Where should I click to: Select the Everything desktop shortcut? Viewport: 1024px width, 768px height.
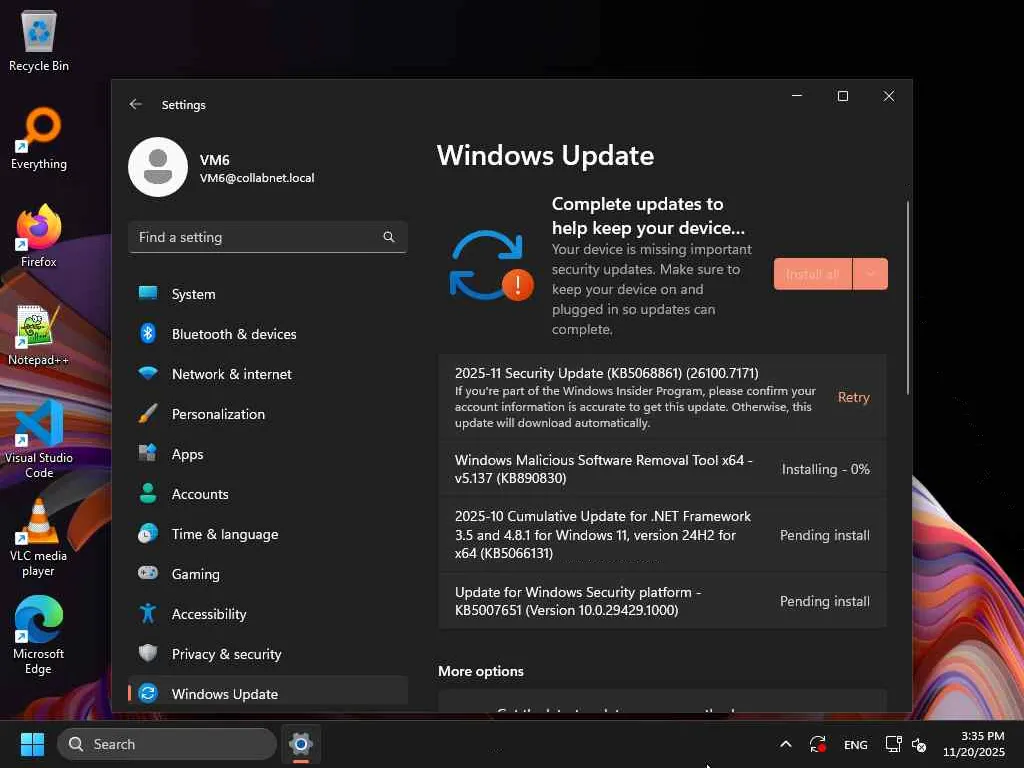coord(39,138)
